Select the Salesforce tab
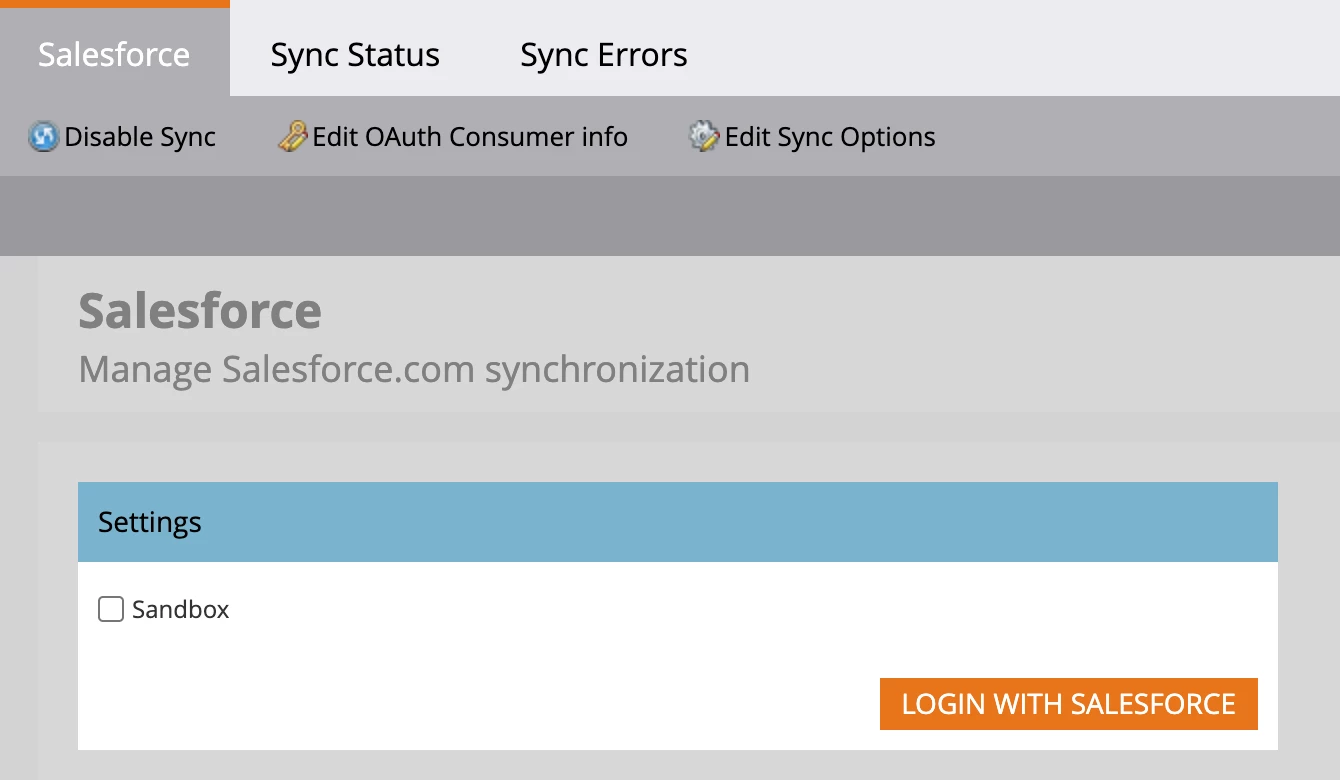This screenshot has width=1340, height=780. tap(114, 54)
